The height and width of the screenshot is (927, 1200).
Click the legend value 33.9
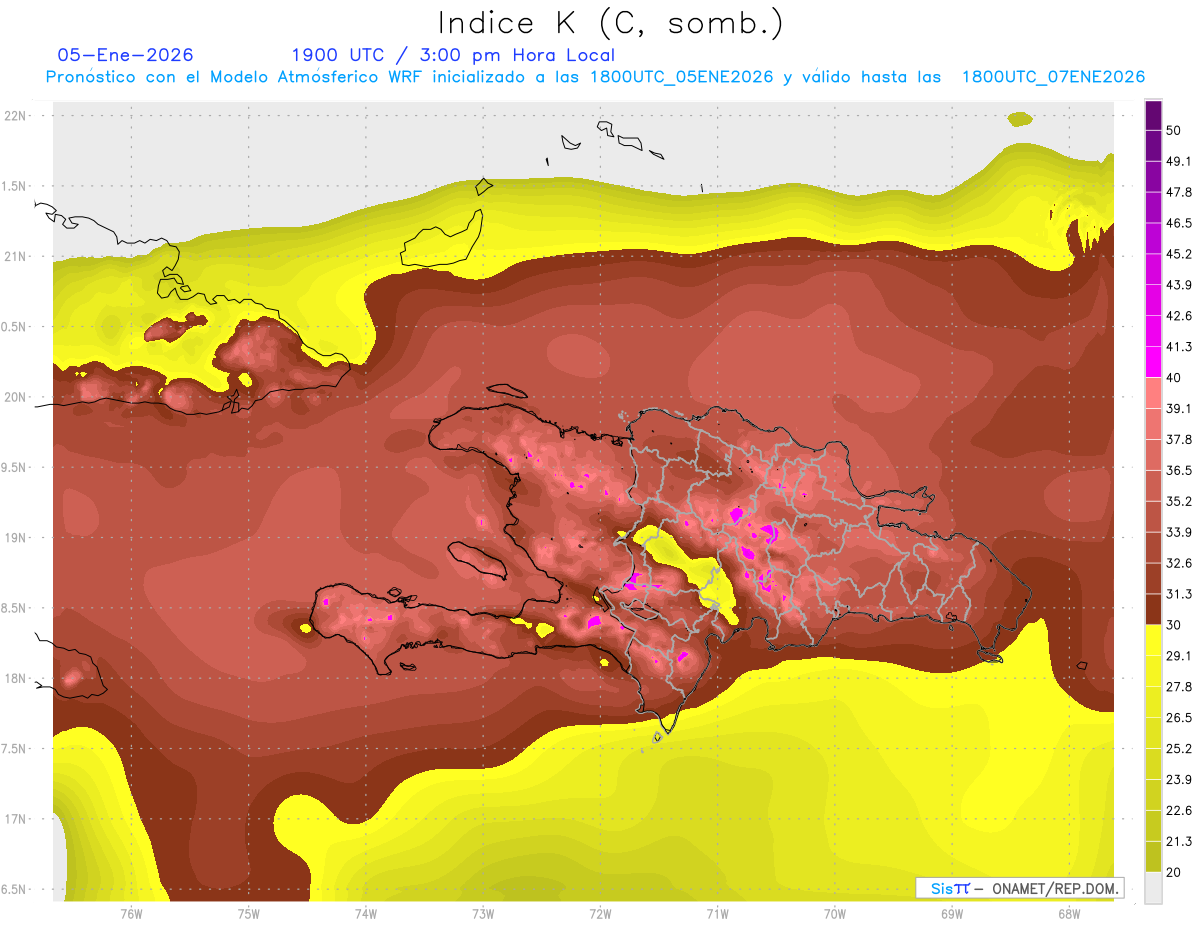(x=1179, y=532)
